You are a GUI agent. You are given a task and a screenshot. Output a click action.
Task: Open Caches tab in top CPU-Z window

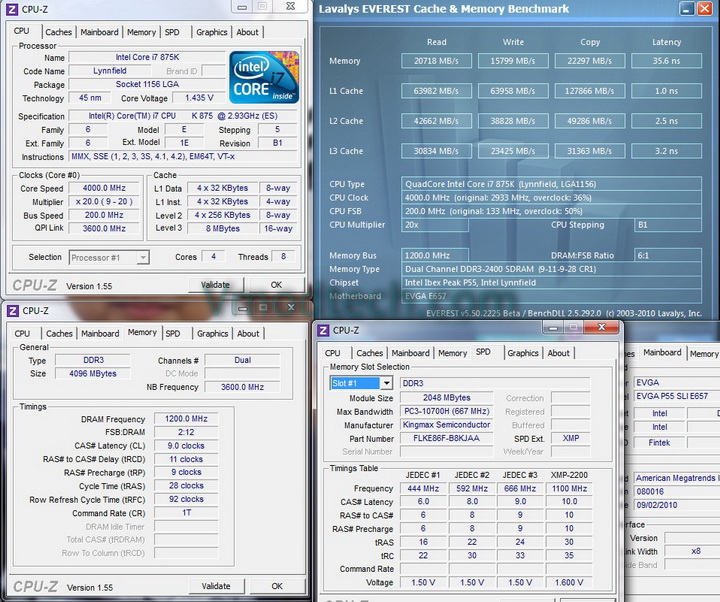pyautogui.click(x=58, y=32)
